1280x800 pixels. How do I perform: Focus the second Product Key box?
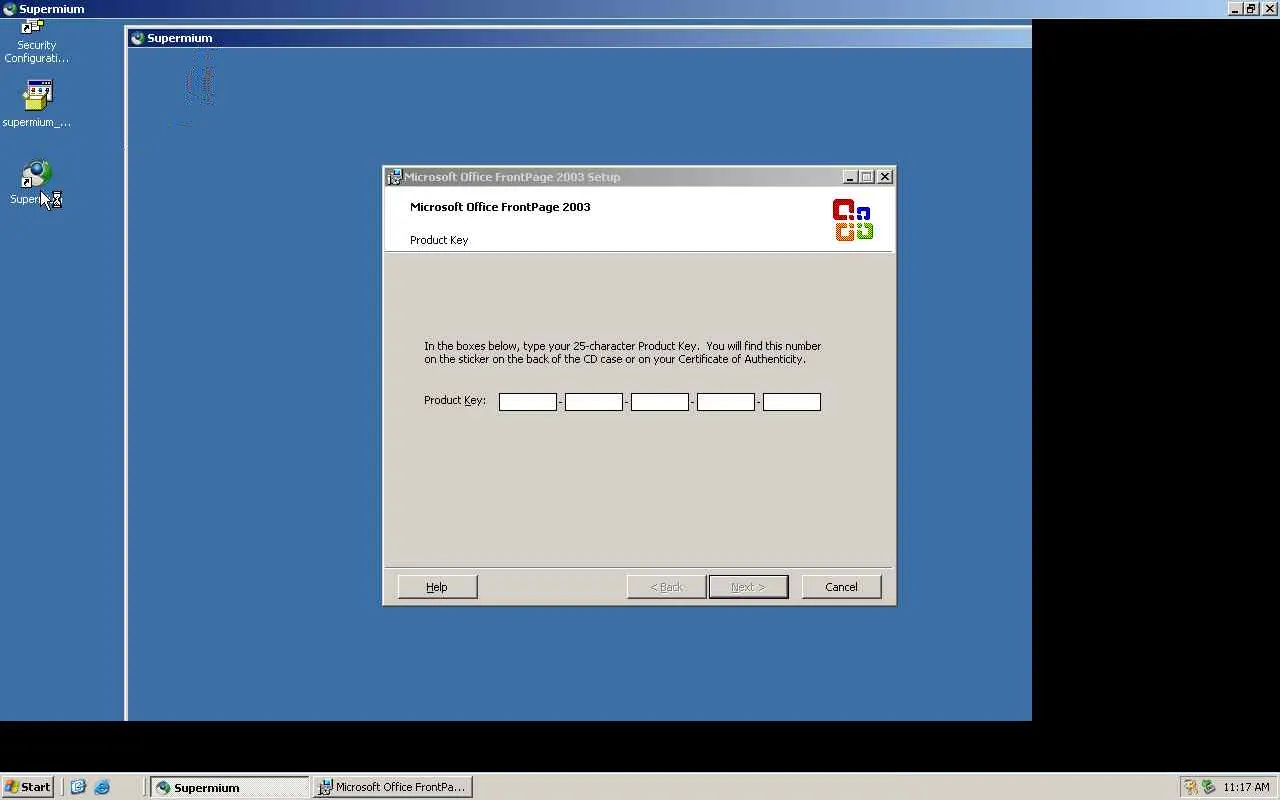[594, 402]
